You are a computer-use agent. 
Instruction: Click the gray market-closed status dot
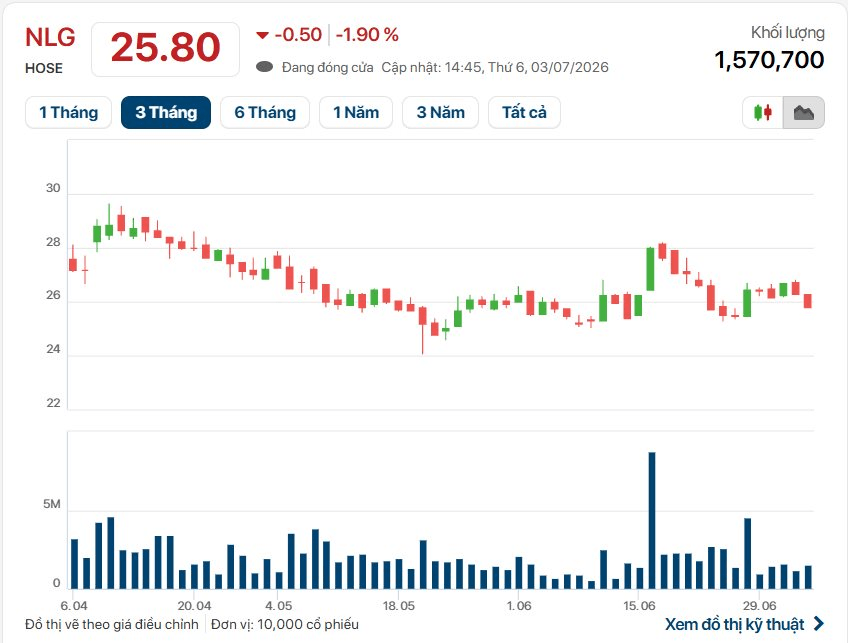click(264, 67)
